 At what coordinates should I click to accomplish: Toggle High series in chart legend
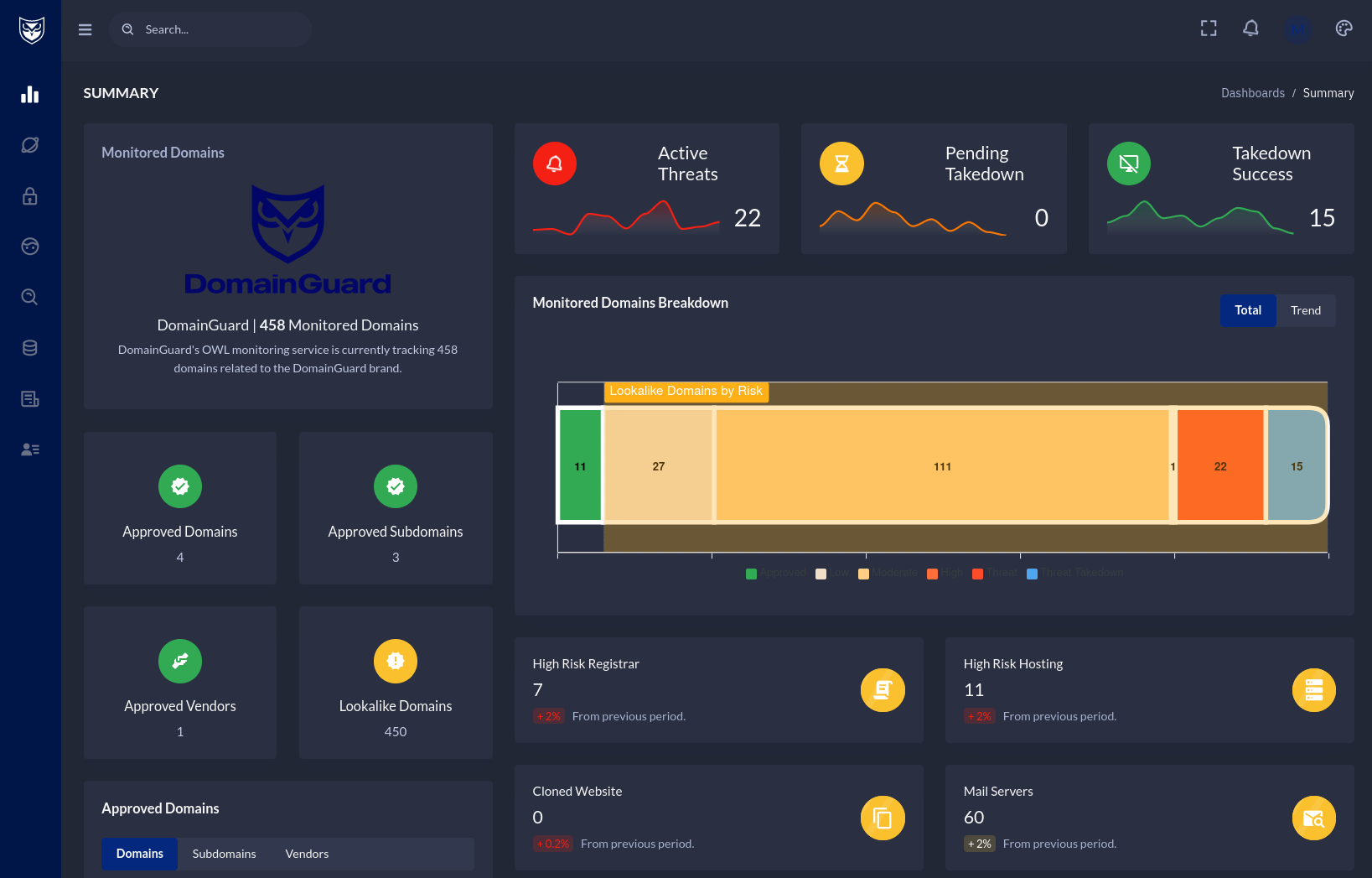click(945, 573)
